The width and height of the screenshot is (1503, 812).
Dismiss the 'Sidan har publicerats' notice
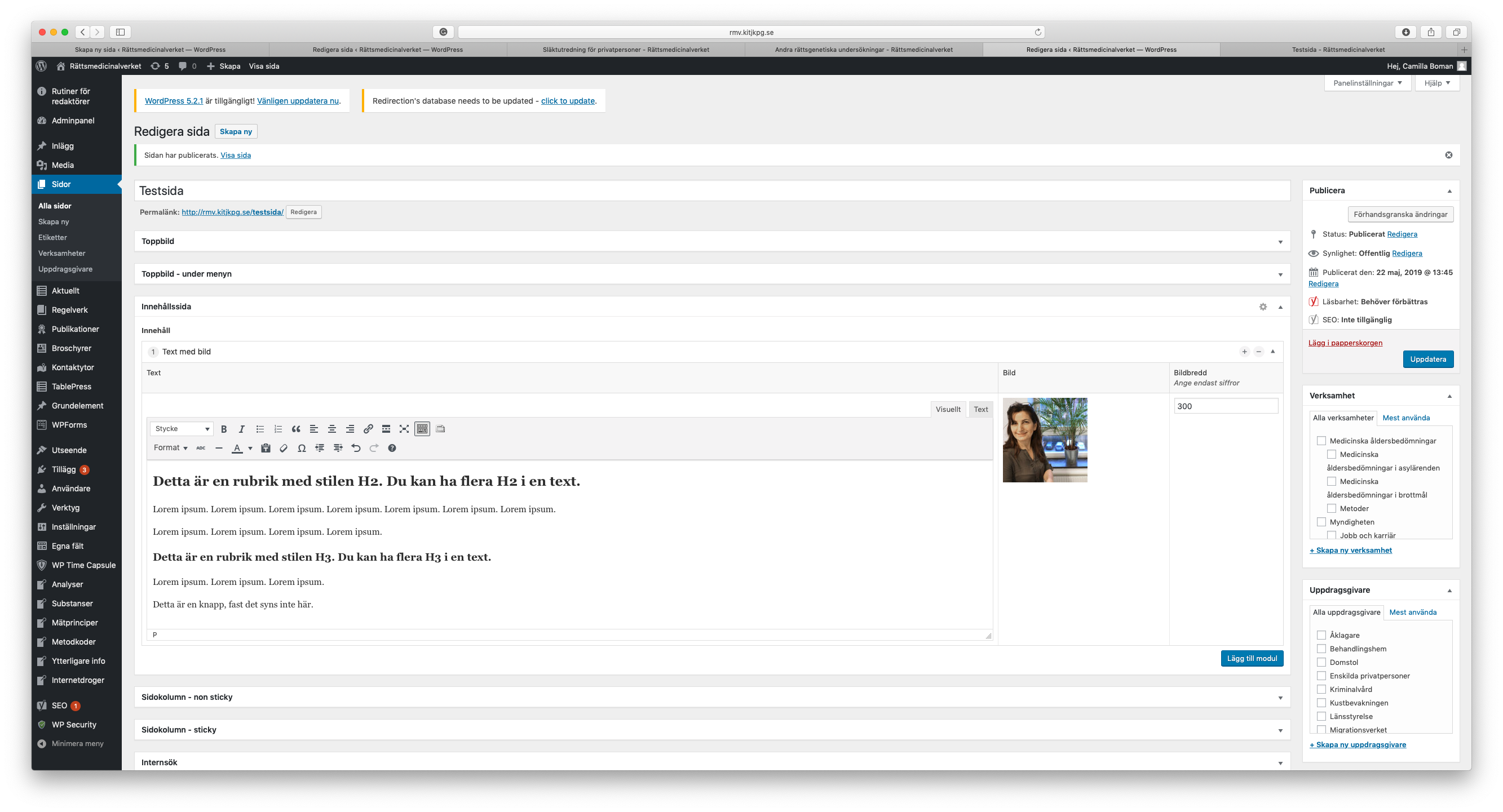(1449, 155)
